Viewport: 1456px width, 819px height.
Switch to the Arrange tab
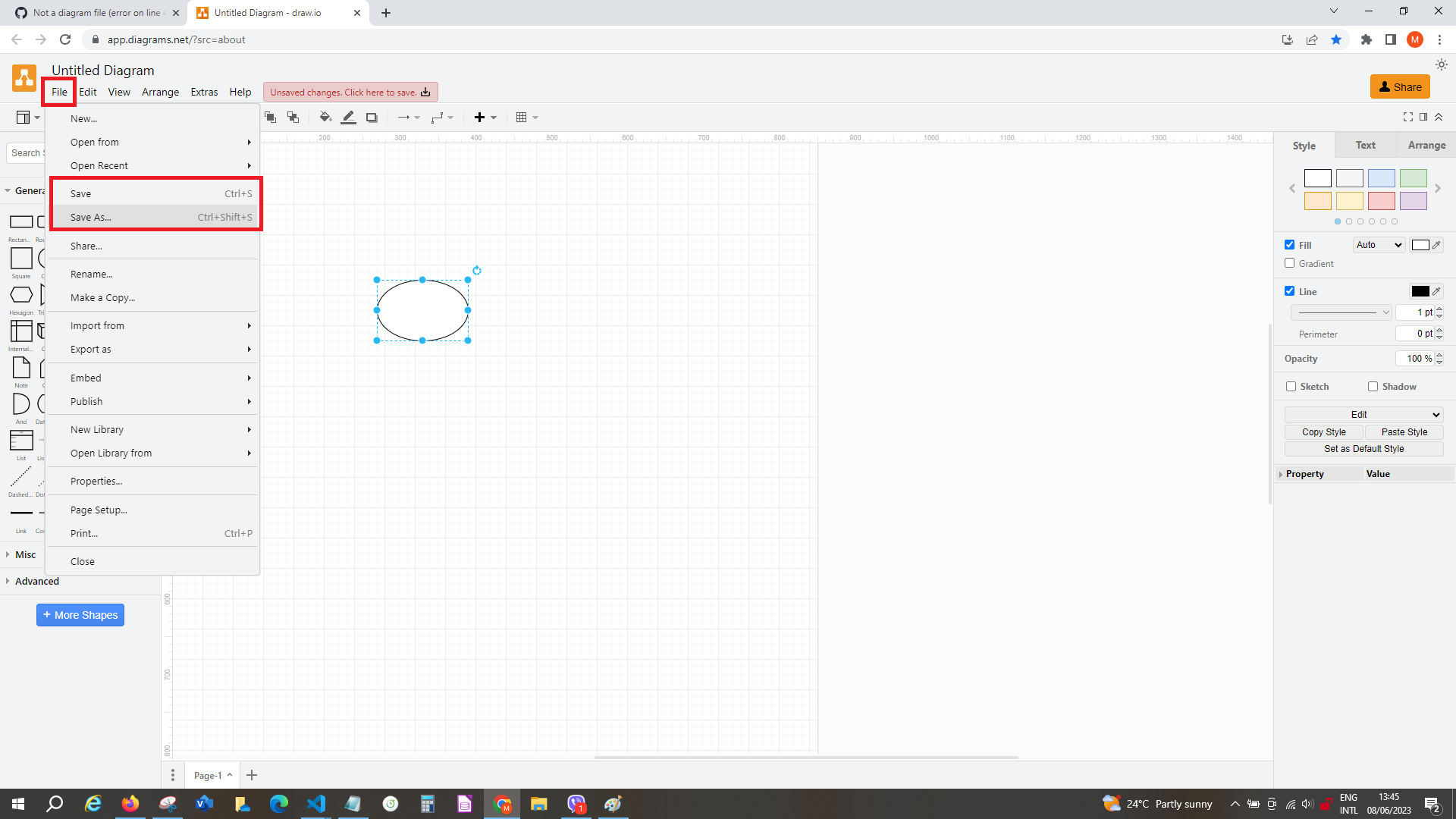click(1426, 145)
